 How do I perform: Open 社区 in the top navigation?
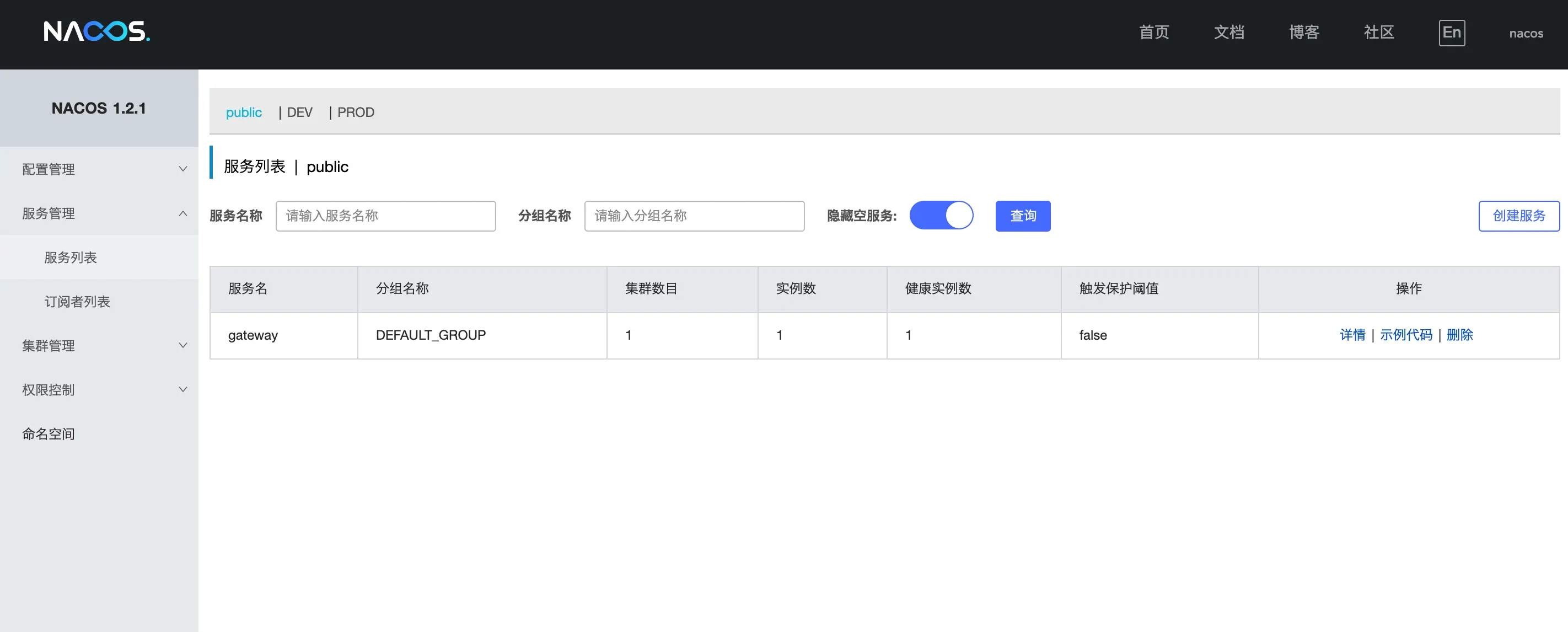point(1378,33)
